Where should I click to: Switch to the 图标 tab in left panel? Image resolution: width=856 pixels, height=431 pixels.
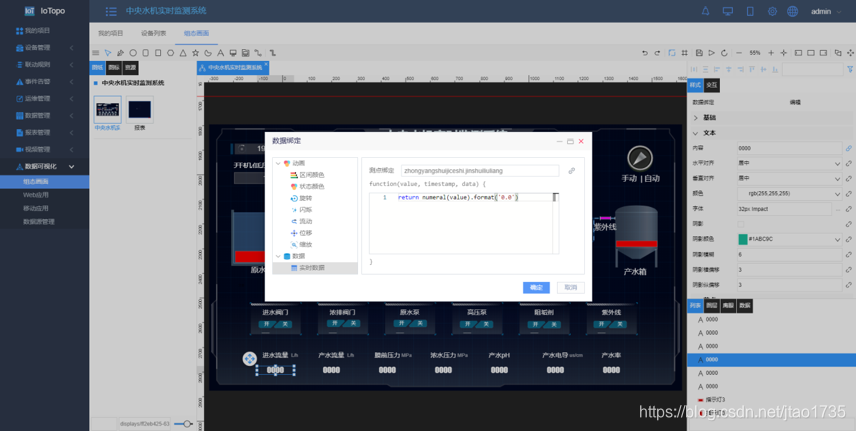114,68
